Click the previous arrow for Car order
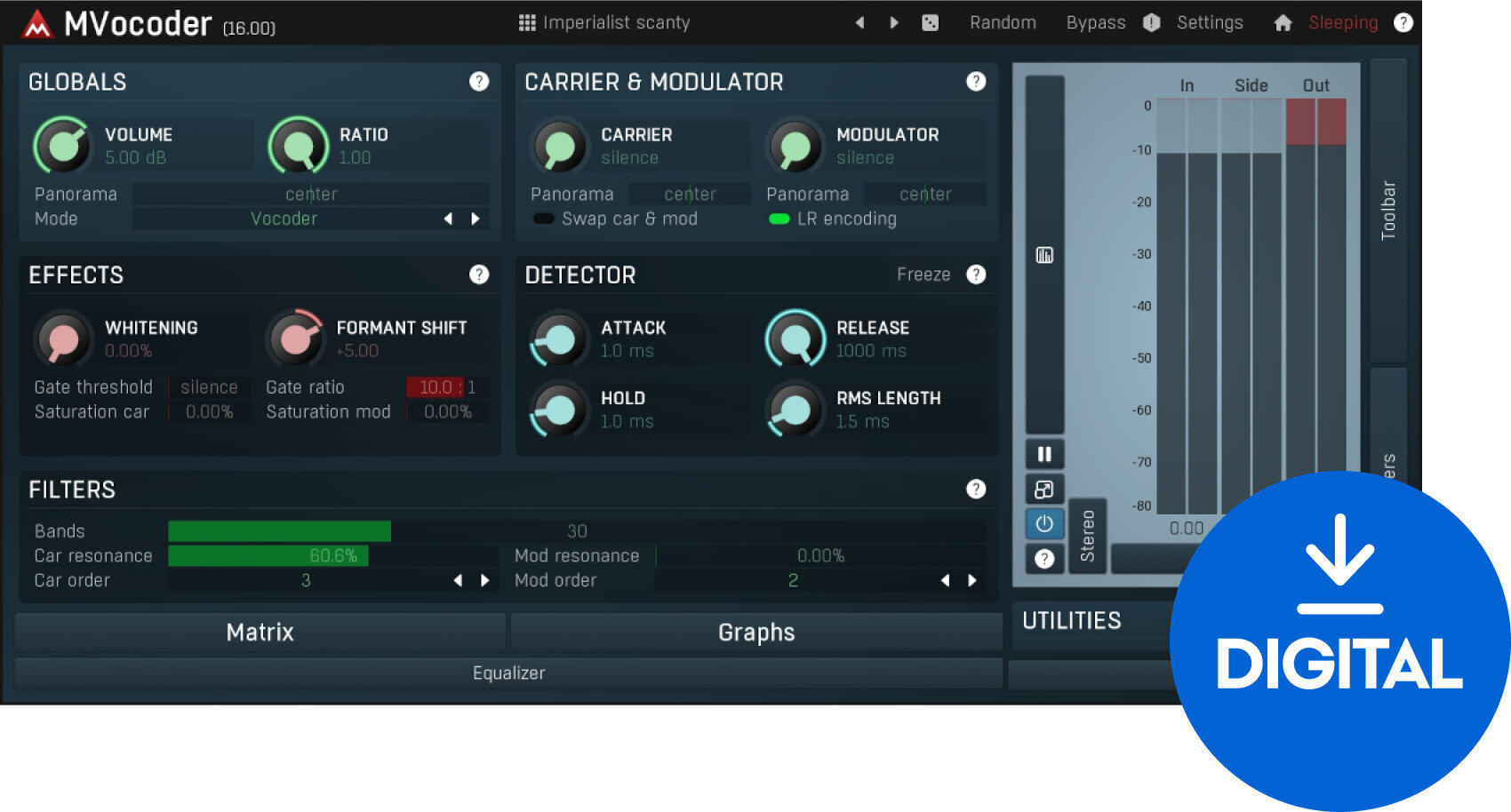 458,580
